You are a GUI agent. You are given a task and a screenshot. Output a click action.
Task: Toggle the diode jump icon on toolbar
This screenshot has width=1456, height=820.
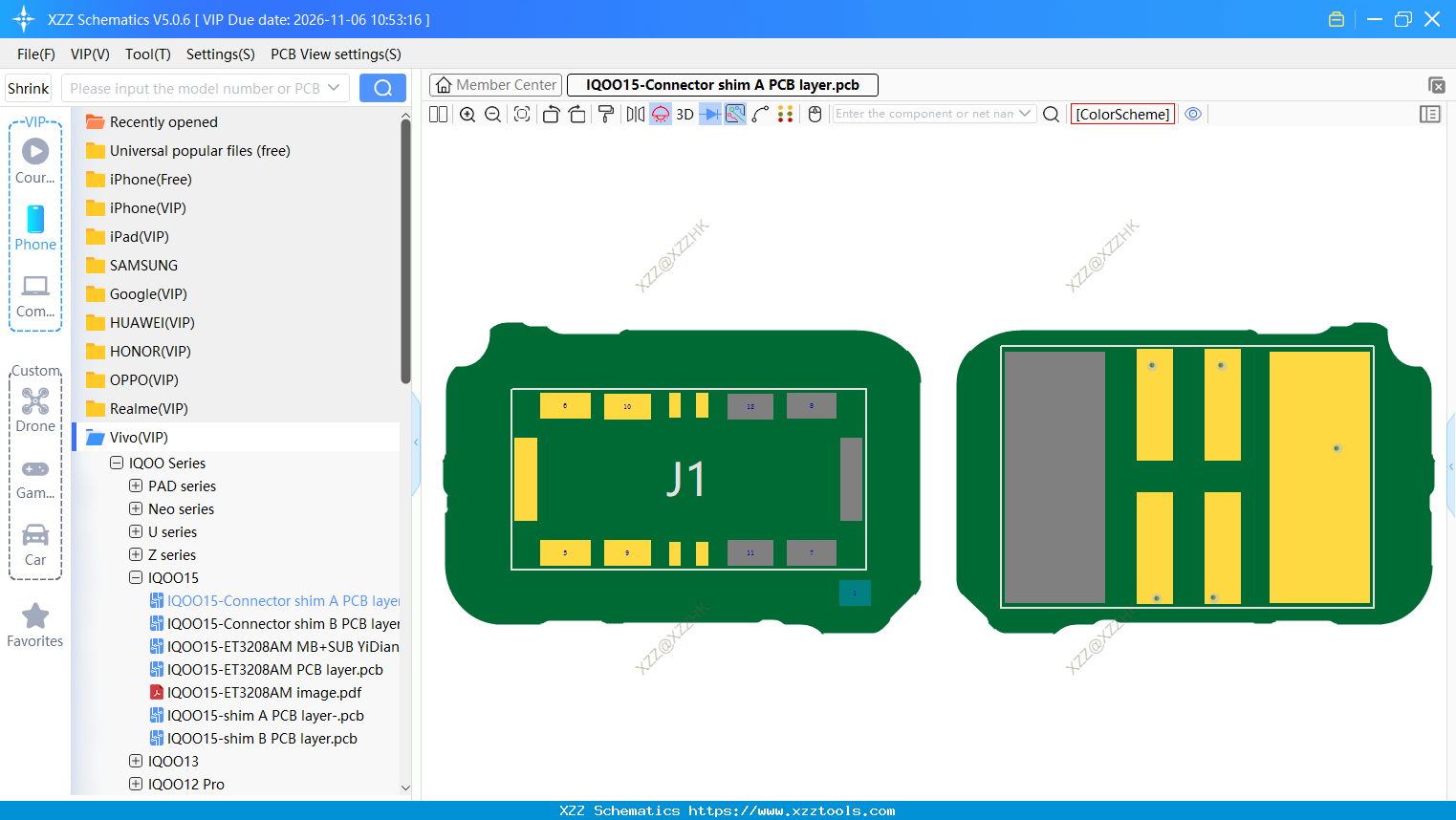pos(708,114)
